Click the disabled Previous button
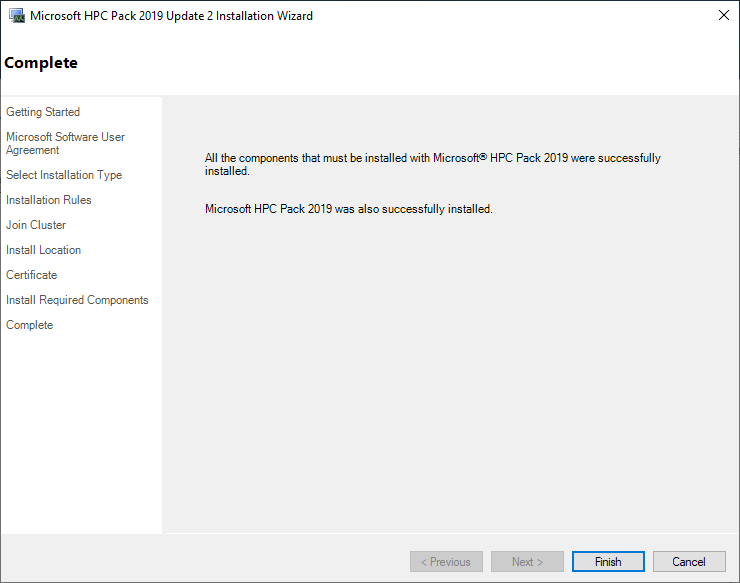740x583 pixels. tap(446, 561)
